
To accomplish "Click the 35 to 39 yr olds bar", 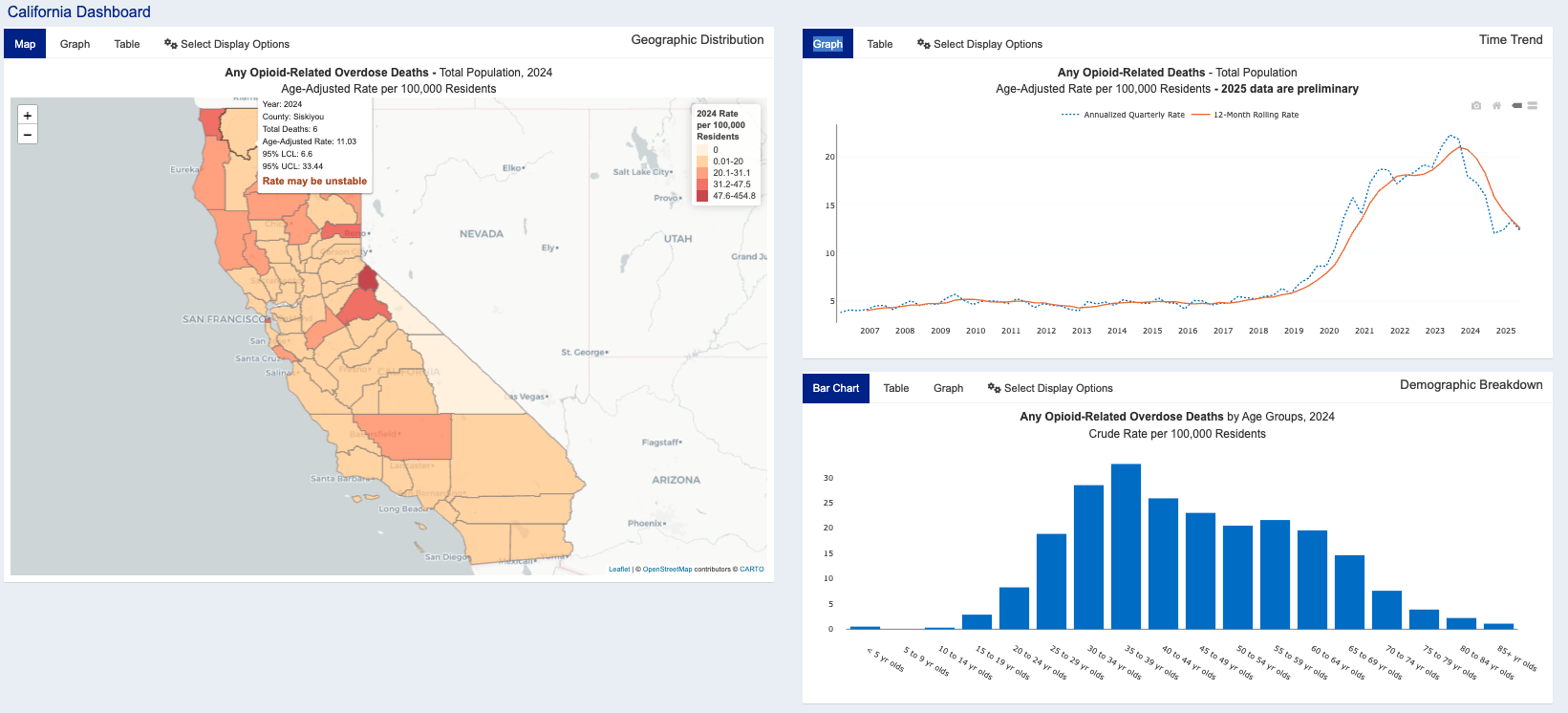I will 1126,547.
